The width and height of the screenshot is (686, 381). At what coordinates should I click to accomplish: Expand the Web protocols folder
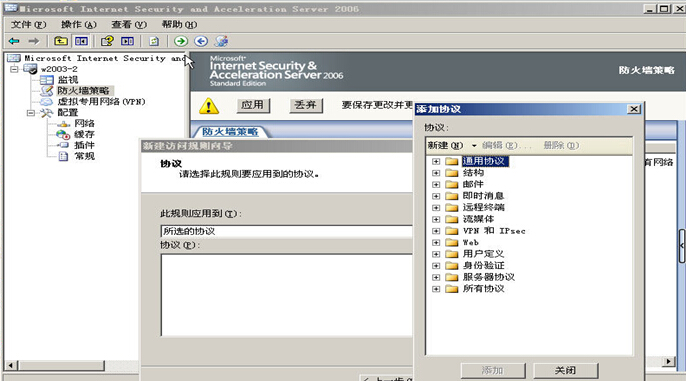click(436, 242)
